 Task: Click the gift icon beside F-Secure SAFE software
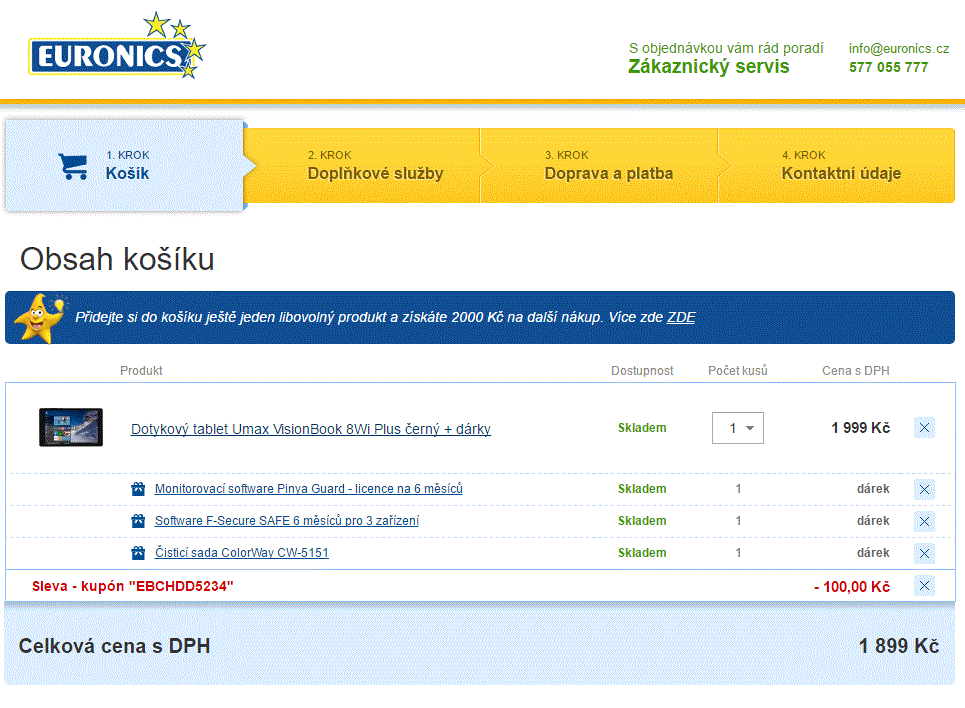[x=138, y=521]
